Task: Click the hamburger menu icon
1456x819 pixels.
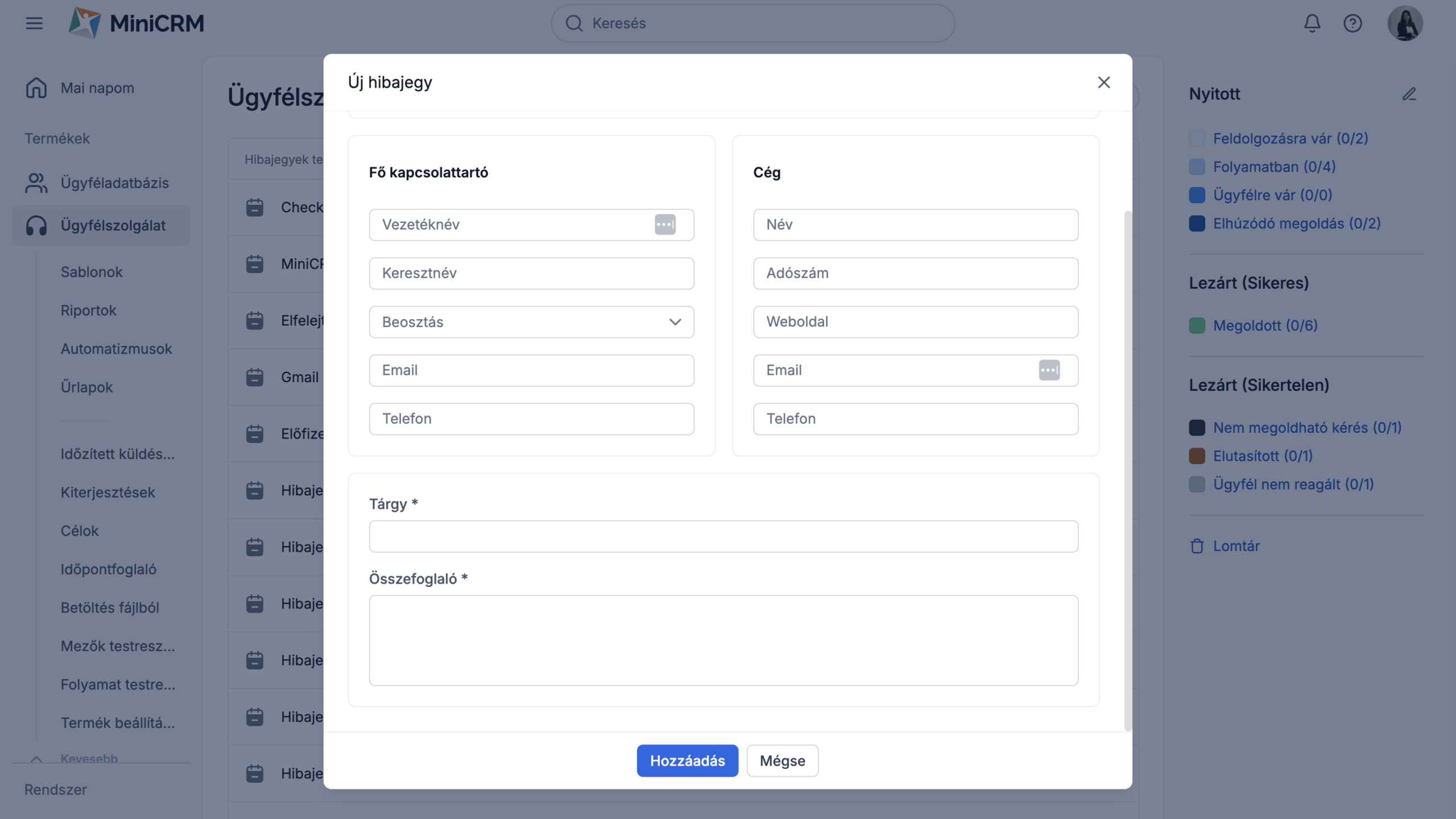Action: pos(34,23)
